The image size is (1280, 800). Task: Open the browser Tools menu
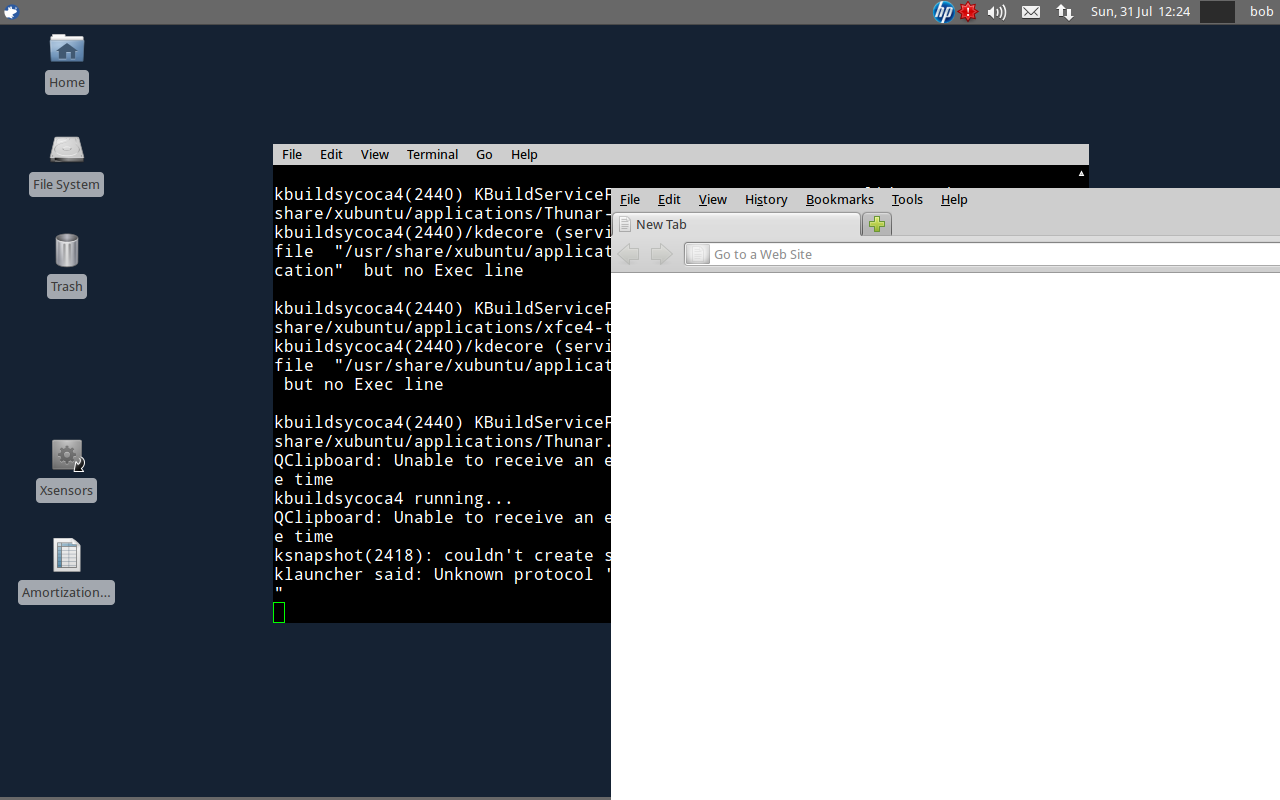pos(907,199)
